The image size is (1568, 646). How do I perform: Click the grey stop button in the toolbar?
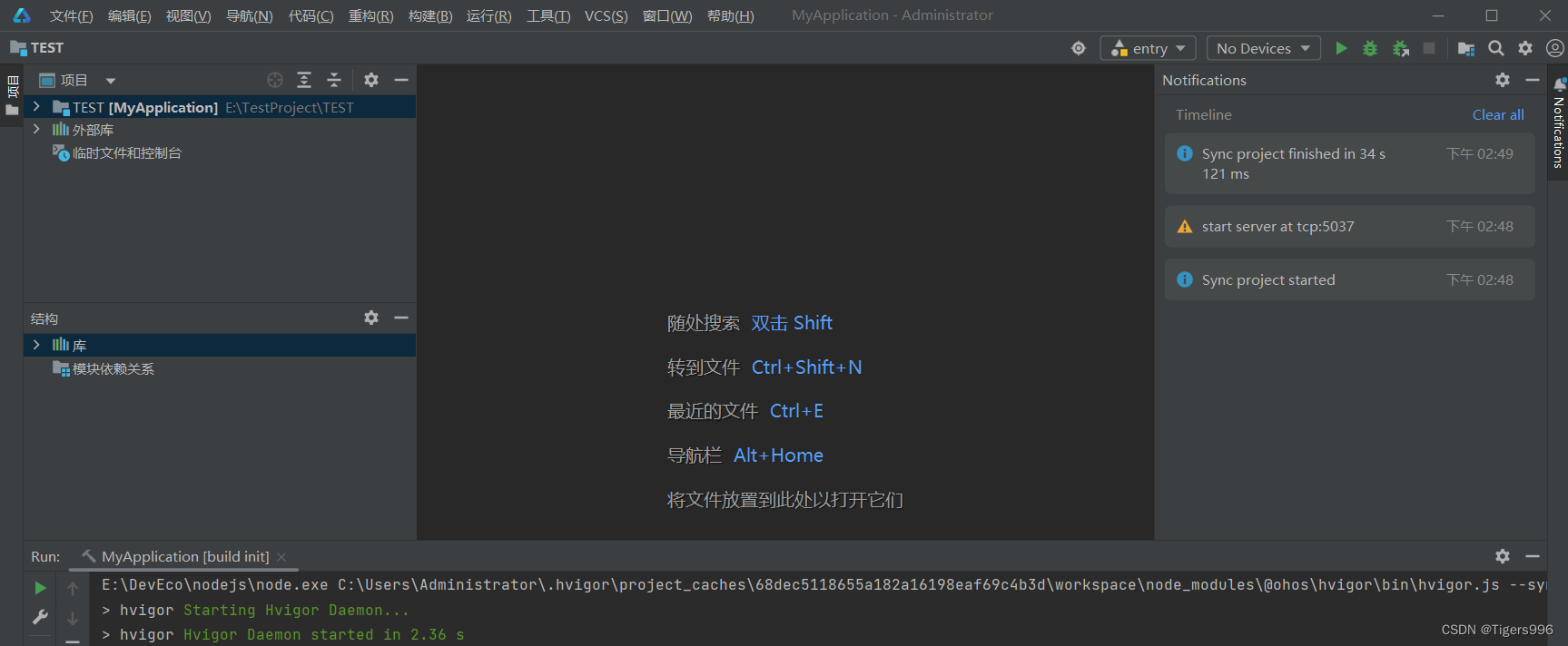(1429, 48)
